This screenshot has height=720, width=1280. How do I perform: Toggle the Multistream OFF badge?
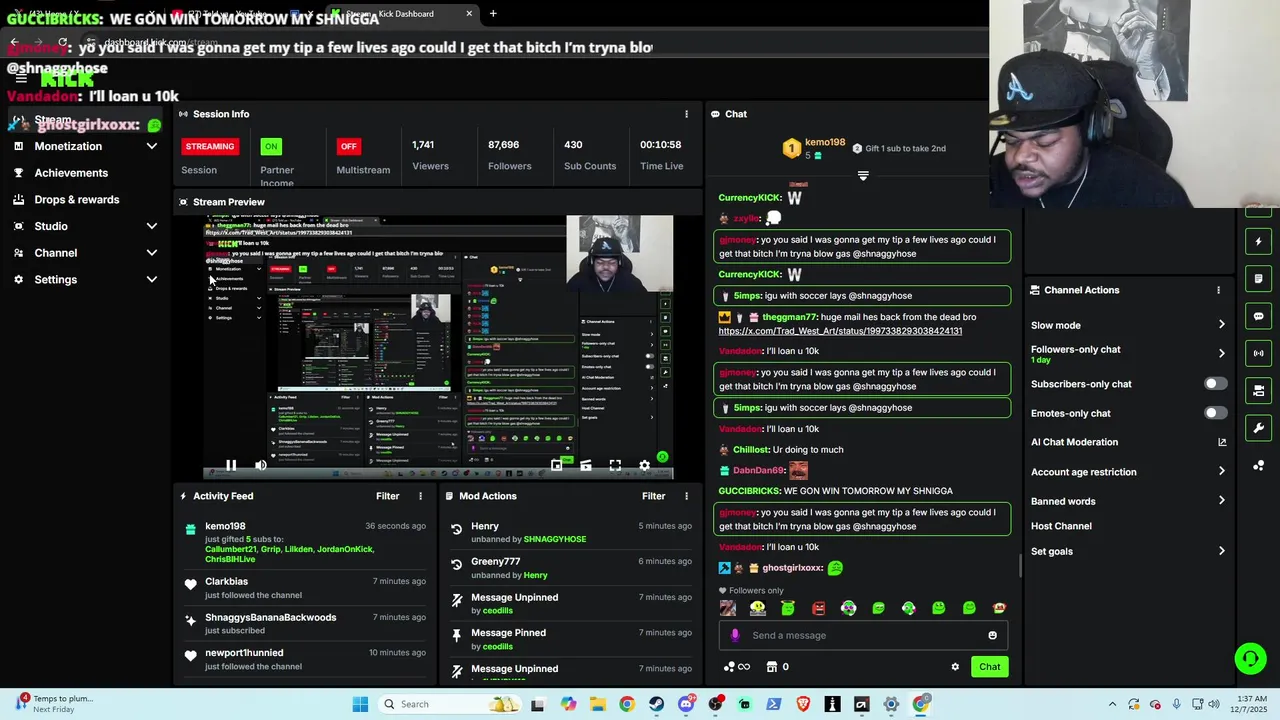[x=348, y=146]
